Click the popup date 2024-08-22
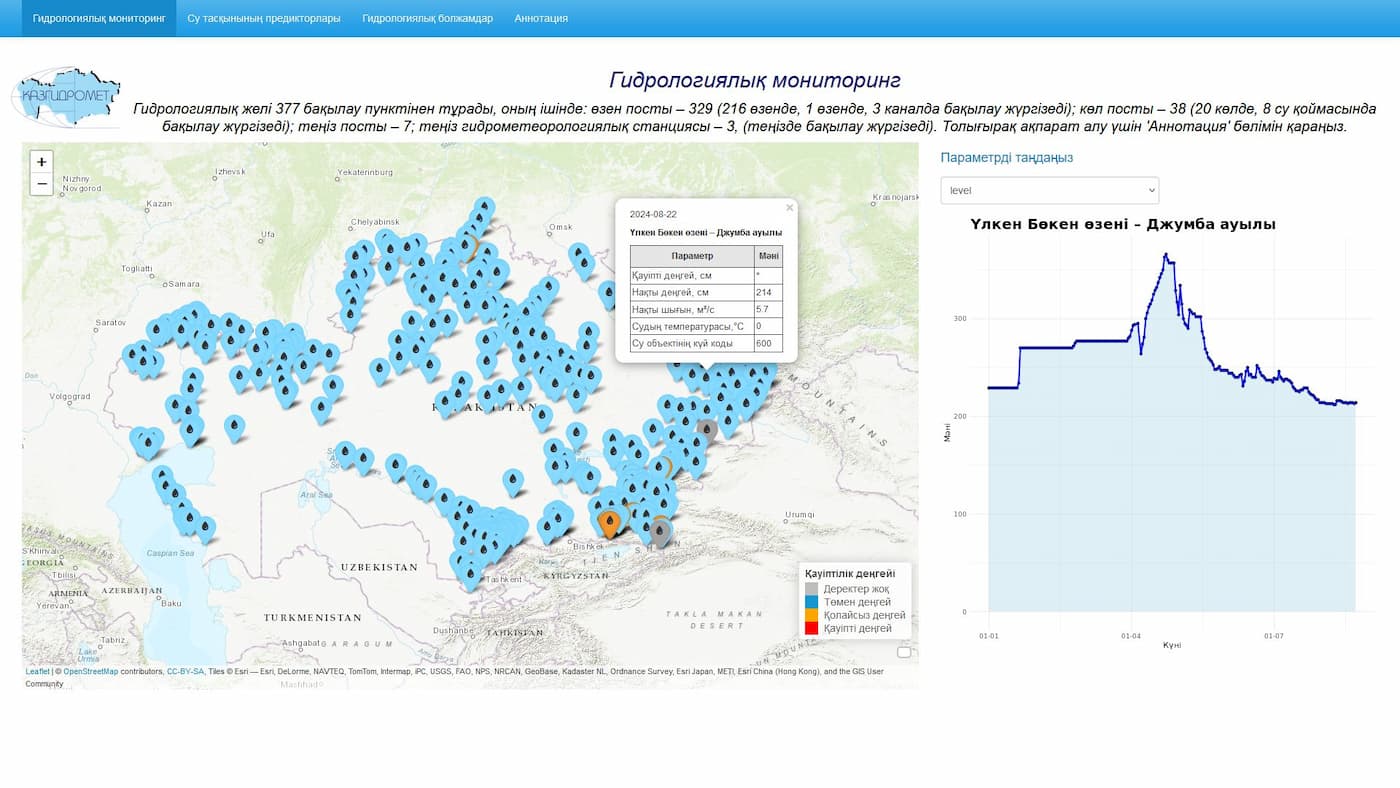This screenshot has width=1400, height=788. 652,214
